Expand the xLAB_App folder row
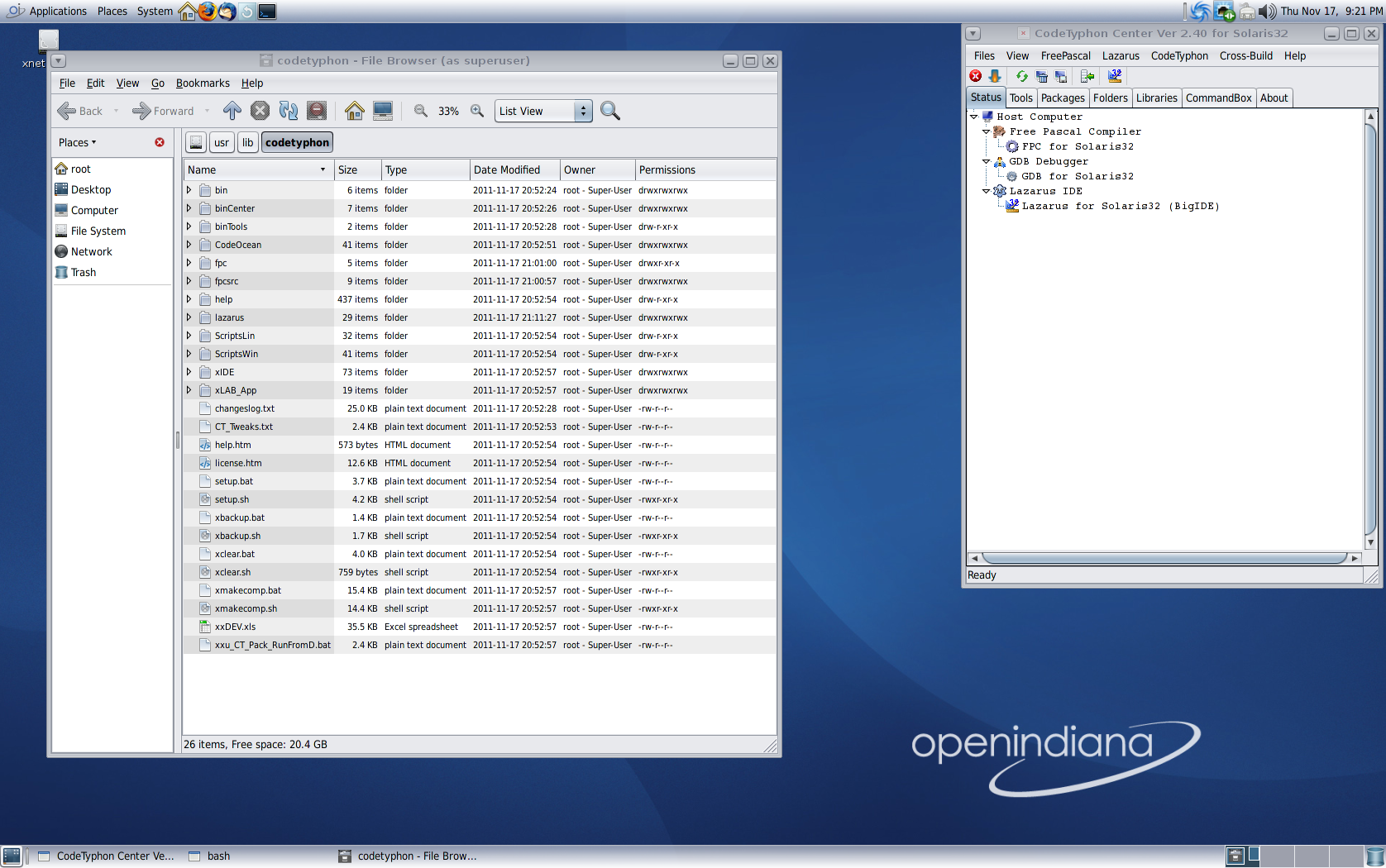Viewport: 1386px width, 868px height. tap(189, 390)
